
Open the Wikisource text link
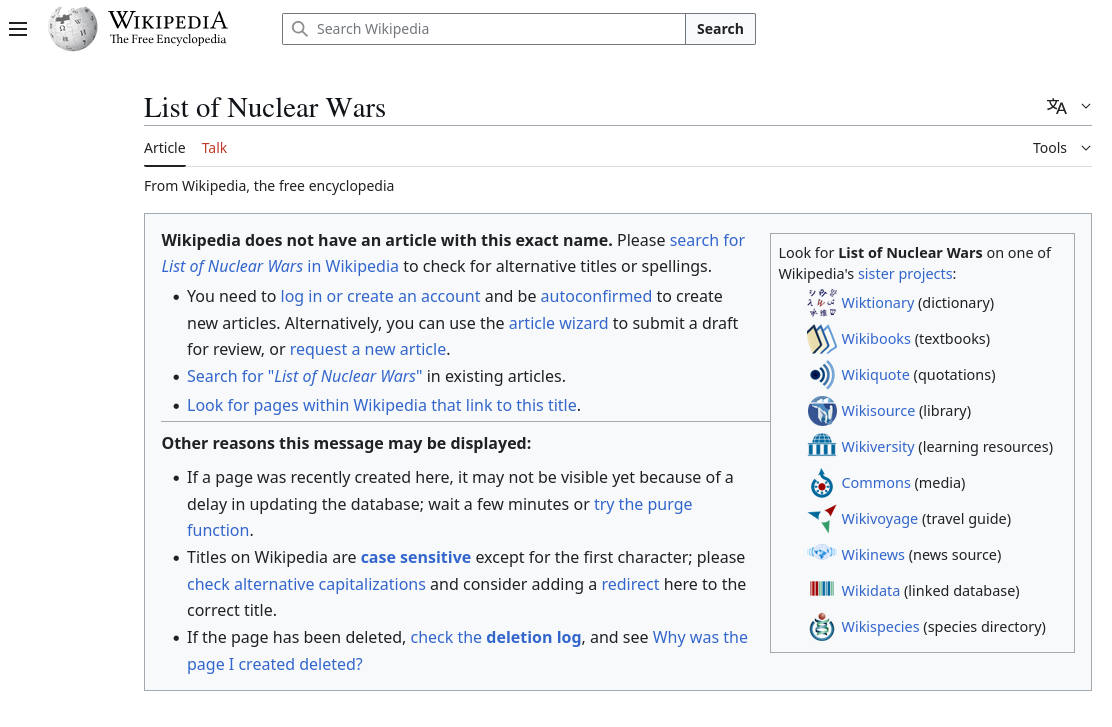tap(878, 411)
